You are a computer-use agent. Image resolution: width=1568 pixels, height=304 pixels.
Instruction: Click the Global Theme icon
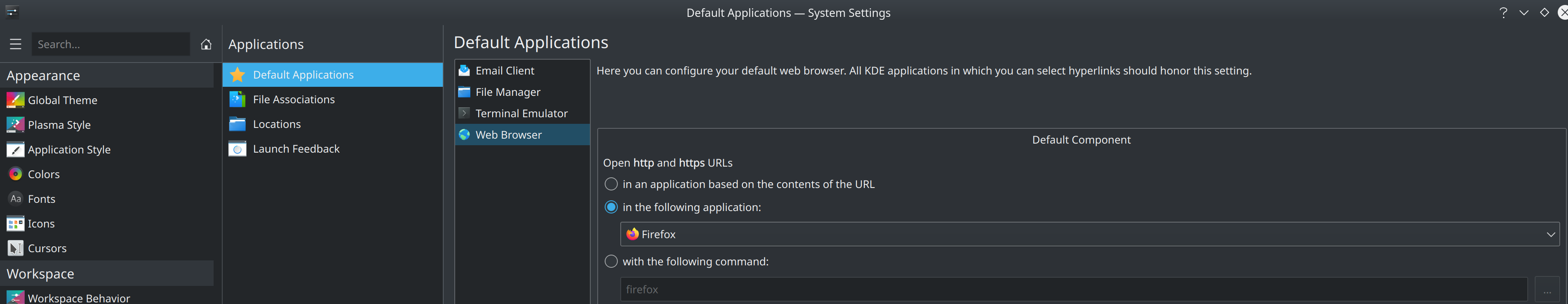[x=15, y=100]
